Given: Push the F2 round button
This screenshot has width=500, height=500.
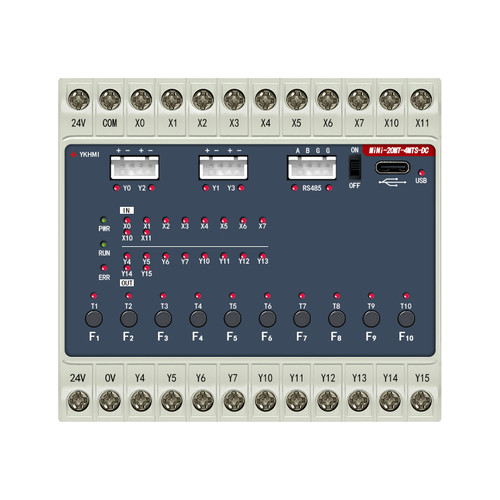Looking at the screenshot, I should pos(129,318).
